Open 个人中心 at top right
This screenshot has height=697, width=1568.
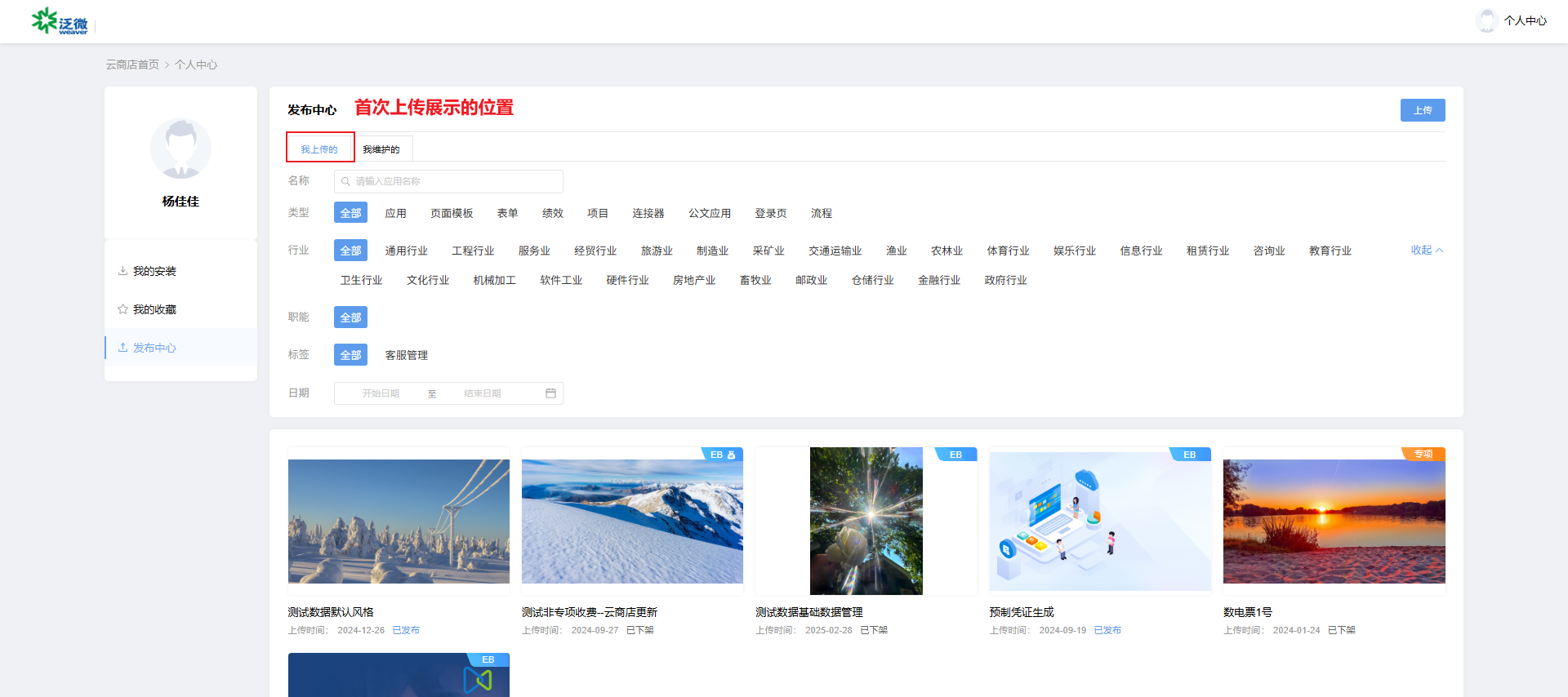1525,20
